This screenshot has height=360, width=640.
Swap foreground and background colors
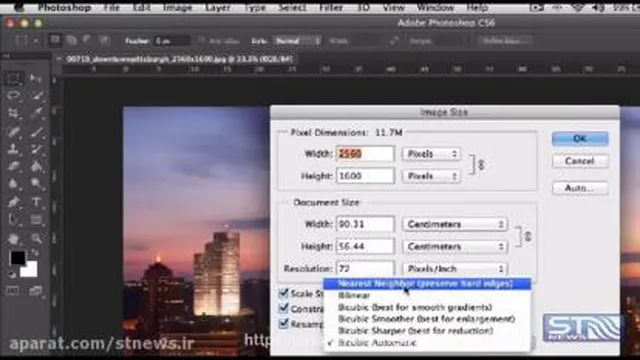(35, 253)
